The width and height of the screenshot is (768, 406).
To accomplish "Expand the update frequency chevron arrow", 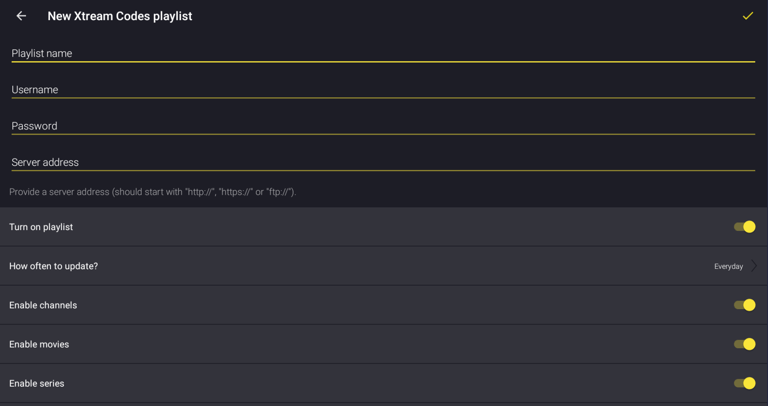I will click(754, 266).
